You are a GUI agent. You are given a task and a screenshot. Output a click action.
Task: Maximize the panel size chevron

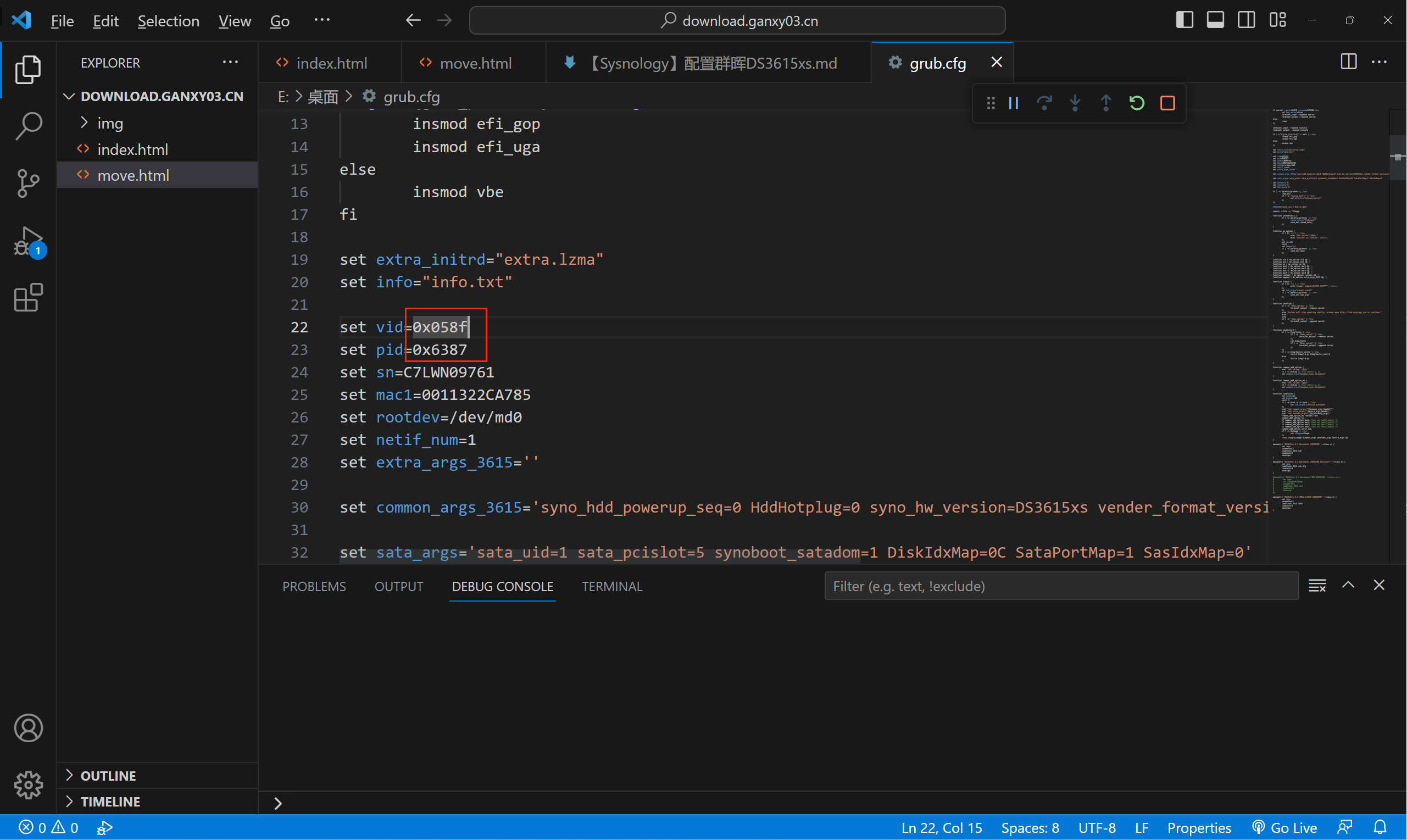click(x=1348, y=585)
